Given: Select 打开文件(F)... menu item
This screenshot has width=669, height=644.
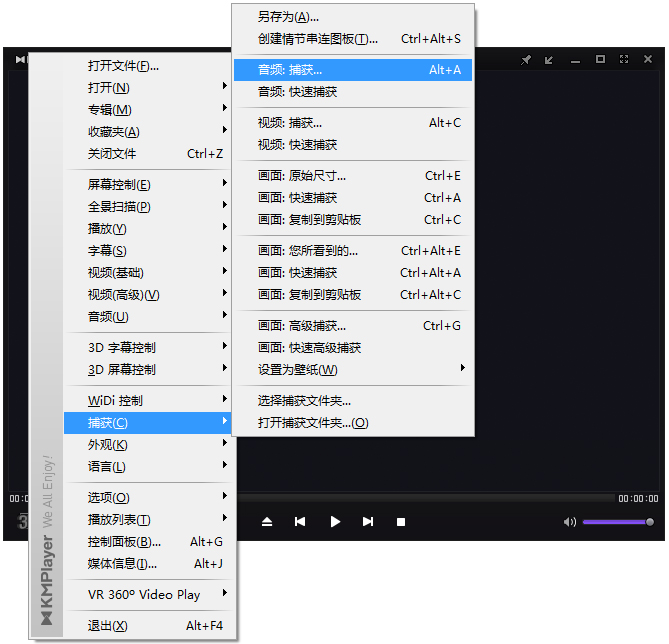Looking at the screenshot, I should coord(148,66).
